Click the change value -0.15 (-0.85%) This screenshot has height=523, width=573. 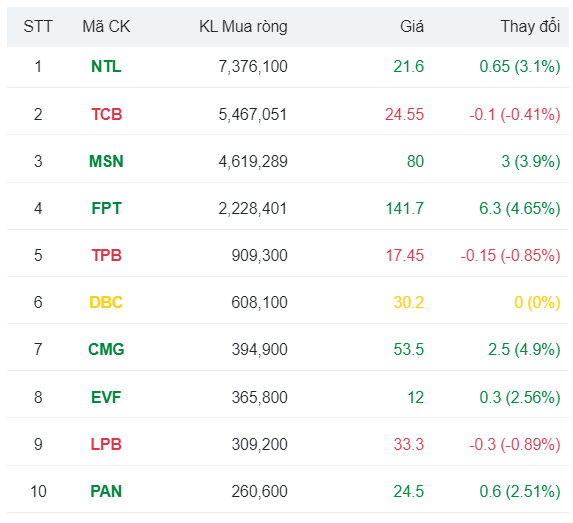510,255
